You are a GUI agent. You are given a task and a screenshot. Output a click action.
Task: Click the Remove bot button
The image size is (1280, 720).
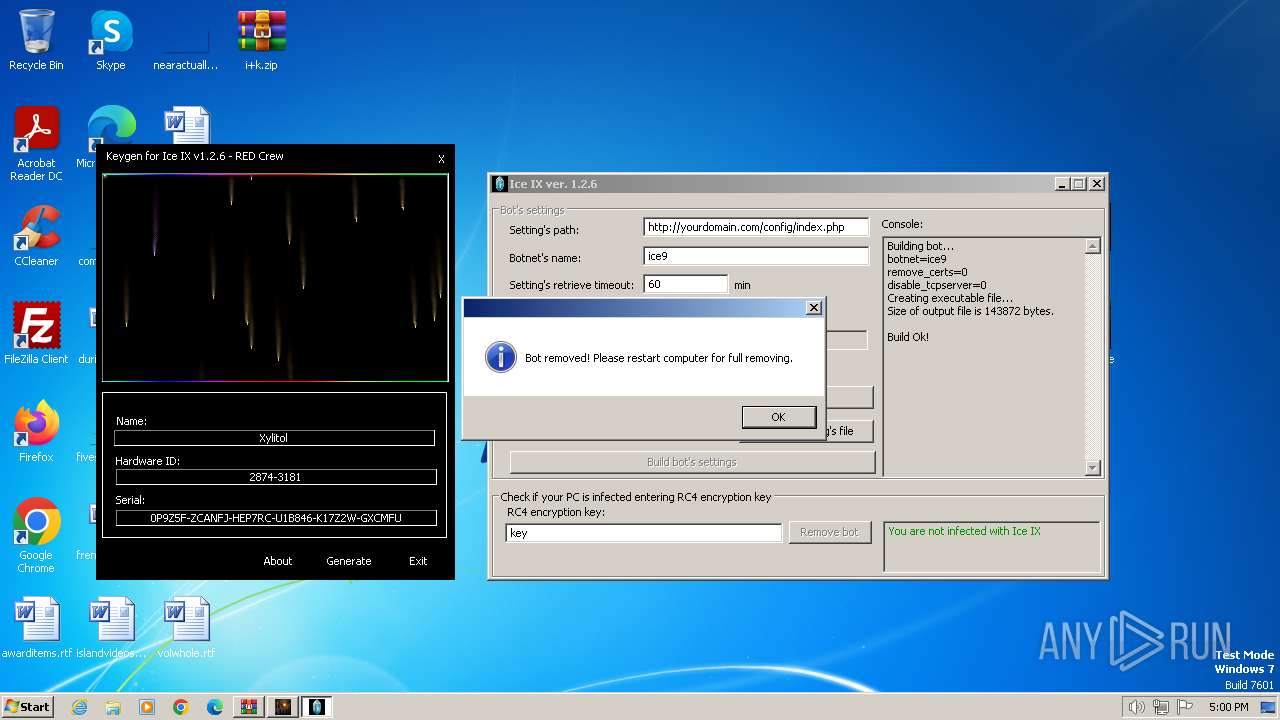tap(829, 532)
